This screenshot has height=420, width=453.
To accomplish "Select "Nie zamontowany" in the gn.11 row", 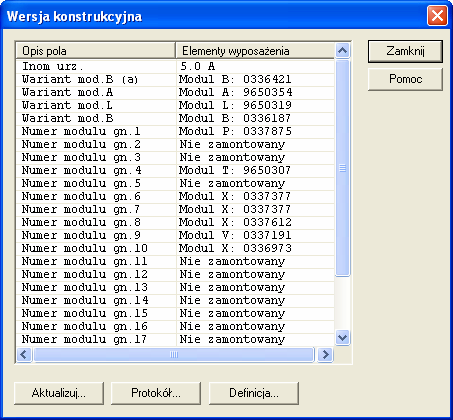I will (x=255, y=261).
